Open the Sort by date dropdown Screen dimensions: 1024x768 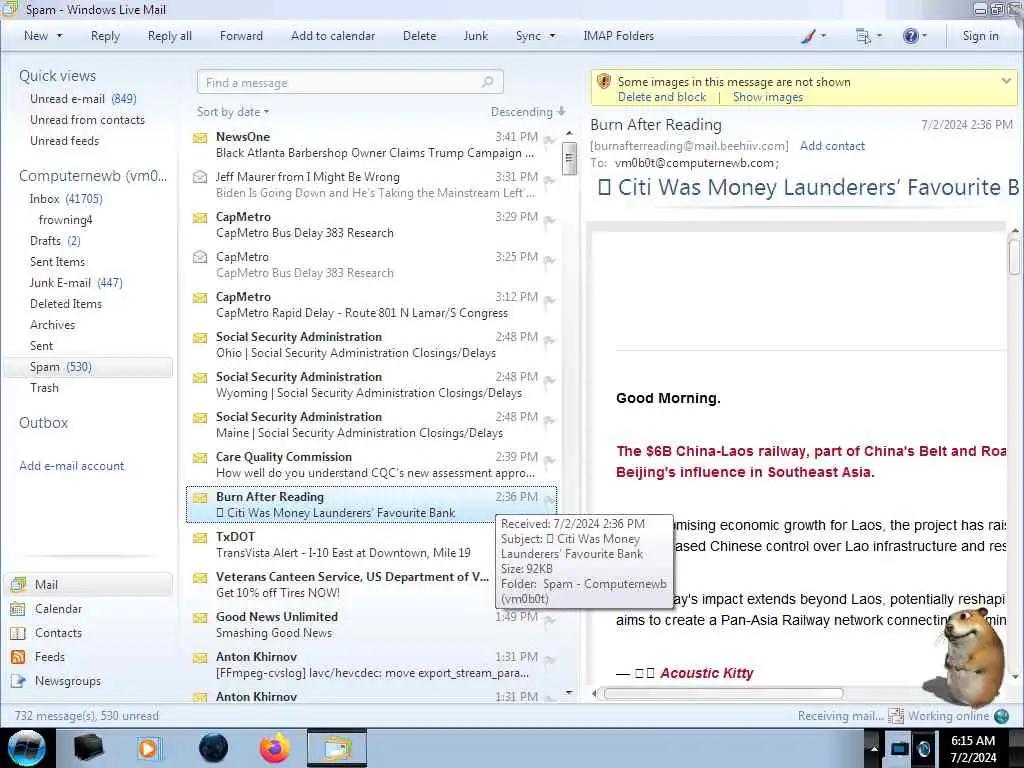click(233, 112)
